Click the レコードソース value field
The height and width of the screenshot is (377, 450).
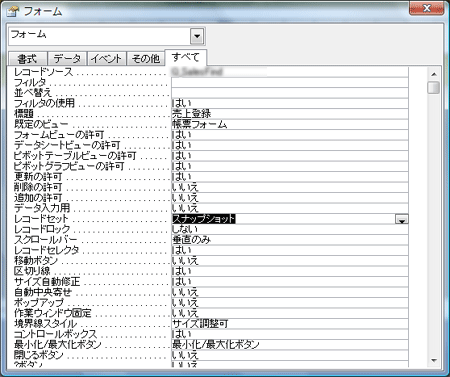tap(290, 72)
